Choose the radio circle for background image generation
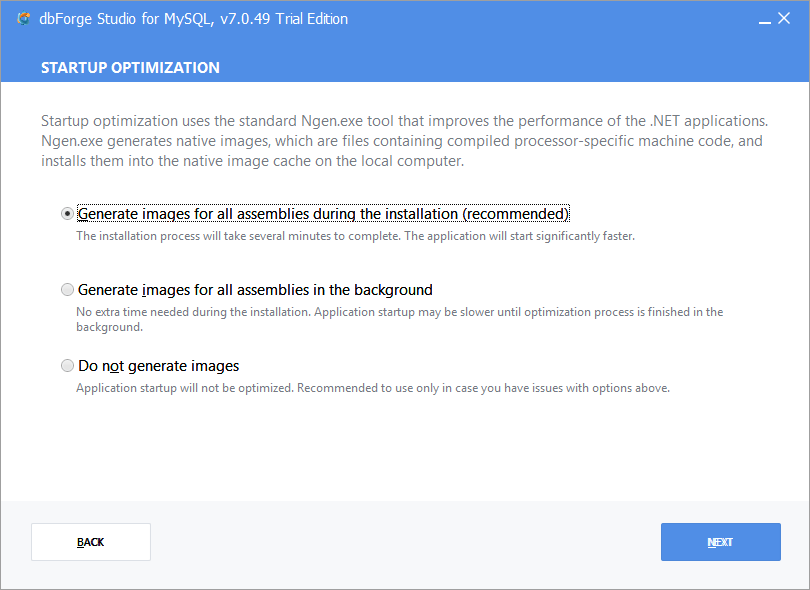Image resolution: width=810 pixels, height=590 pixels. [x=67, y=290]
